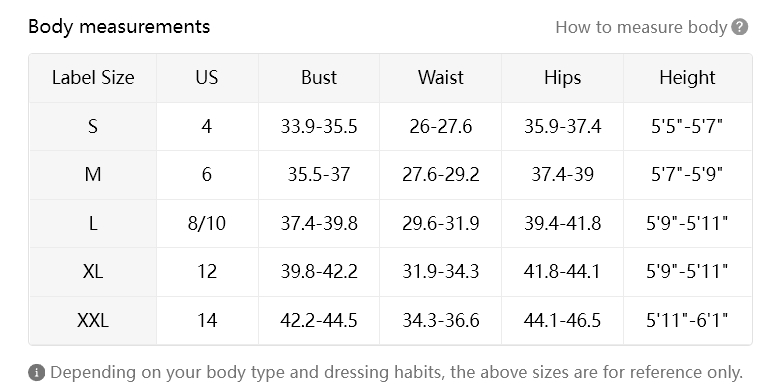Select the US column header

pyautogui.click(x=207, y=78)
